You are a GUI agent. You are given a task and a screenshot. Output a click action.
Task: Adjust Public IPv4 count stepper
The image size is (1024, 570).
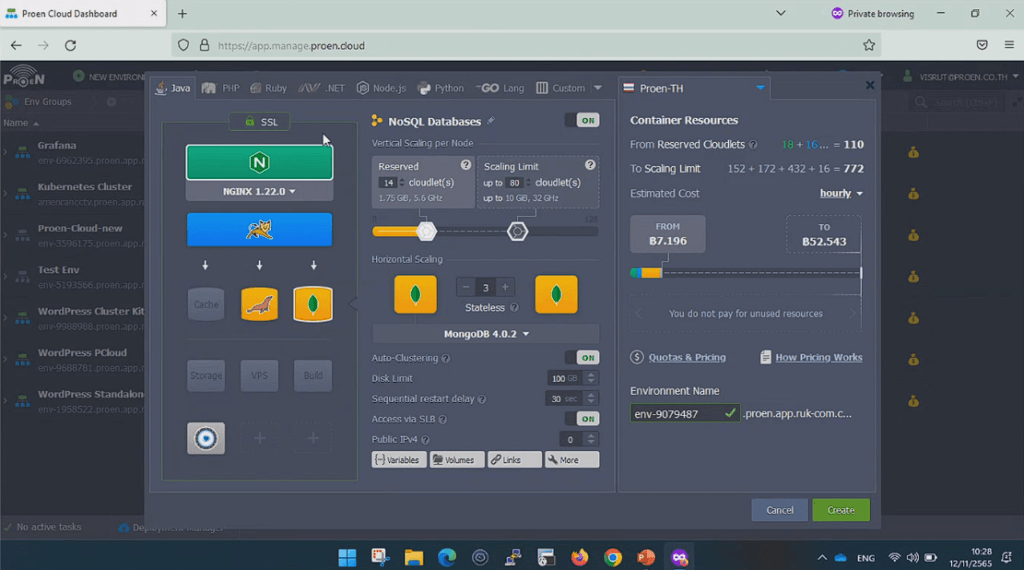pos(591,439)
